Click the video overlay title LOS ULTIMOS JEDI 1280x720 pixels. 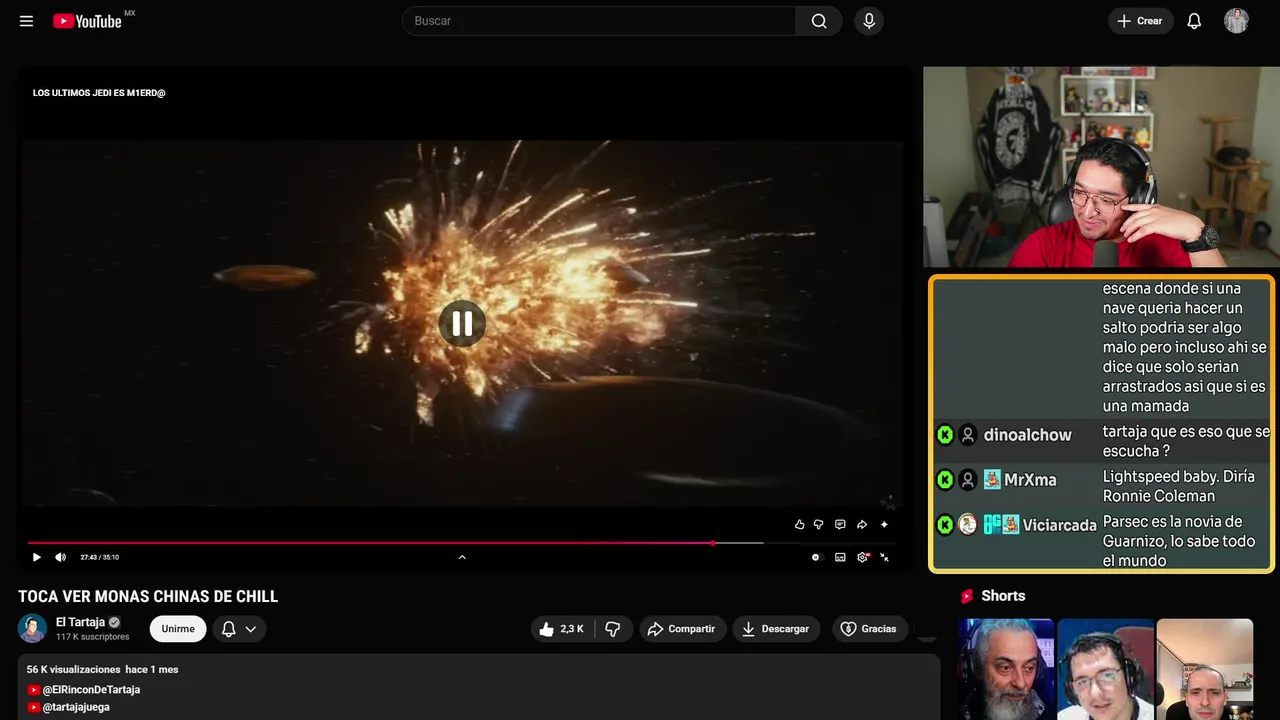(x=99, y=93)
